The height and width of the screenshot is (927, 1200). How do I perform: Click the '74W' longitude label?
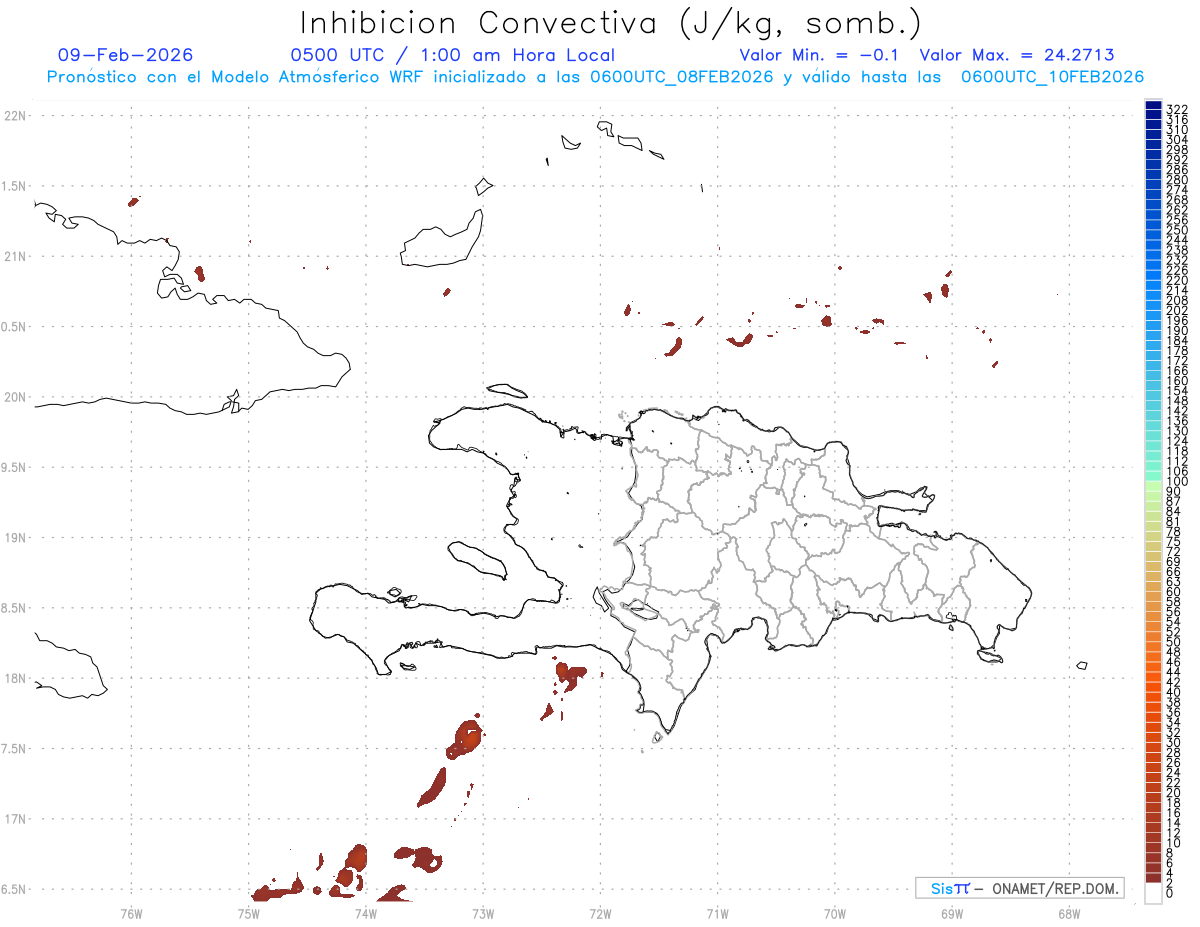tap(365, 913)
